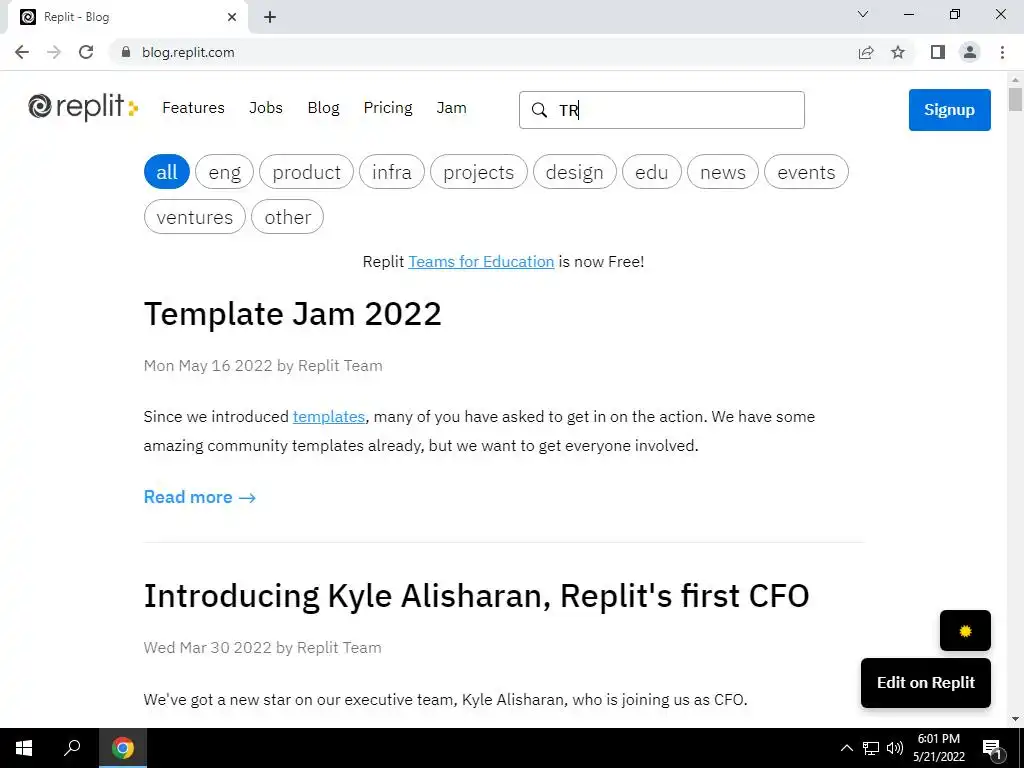The height and width of the screenshot is (768, 1024).
Task: Click the blog search input field
Action: (x=680, y=110)
